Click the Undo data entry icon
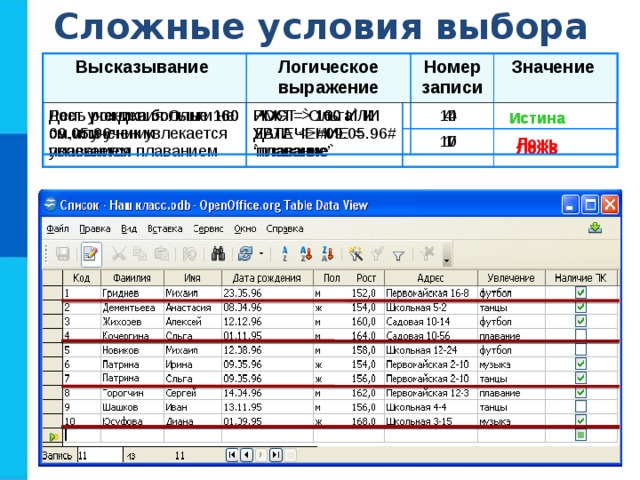 click(x=189, y=254)
